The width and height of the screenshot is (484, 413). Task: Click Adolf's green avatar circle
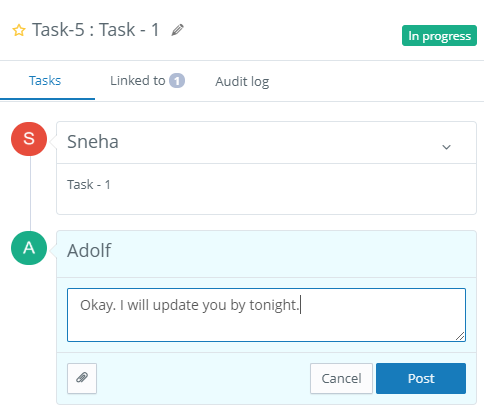29,248
